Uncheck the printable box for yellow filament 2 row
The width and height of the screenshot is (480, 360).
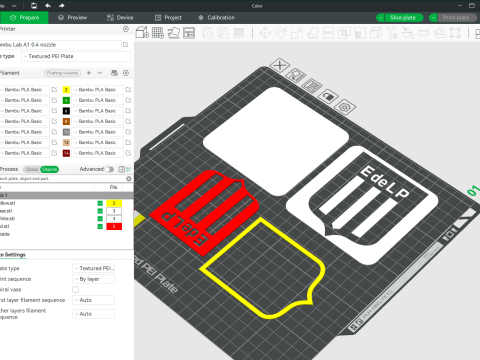[100, 203]
